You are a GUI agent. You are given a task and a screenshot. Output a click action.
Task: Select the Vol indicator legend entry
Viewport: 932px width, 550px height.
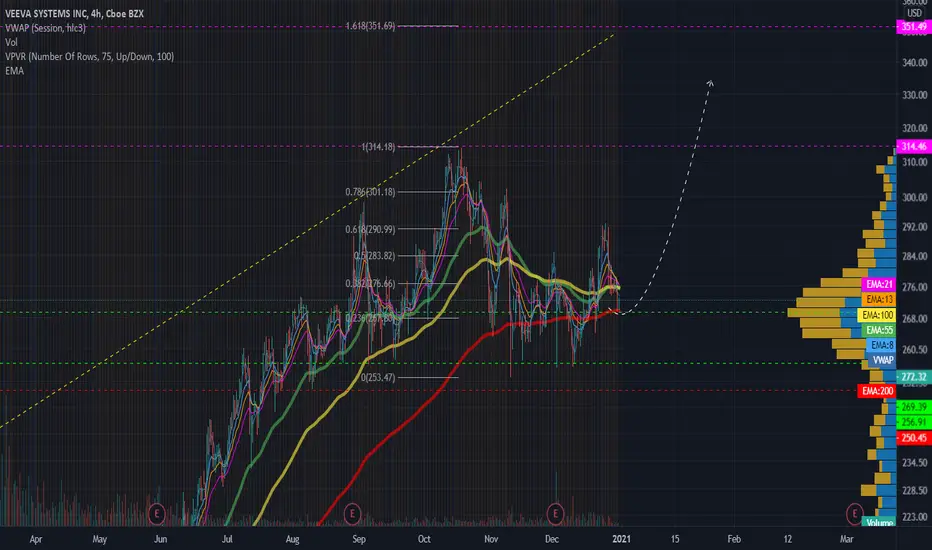click(x=11, y=42)
